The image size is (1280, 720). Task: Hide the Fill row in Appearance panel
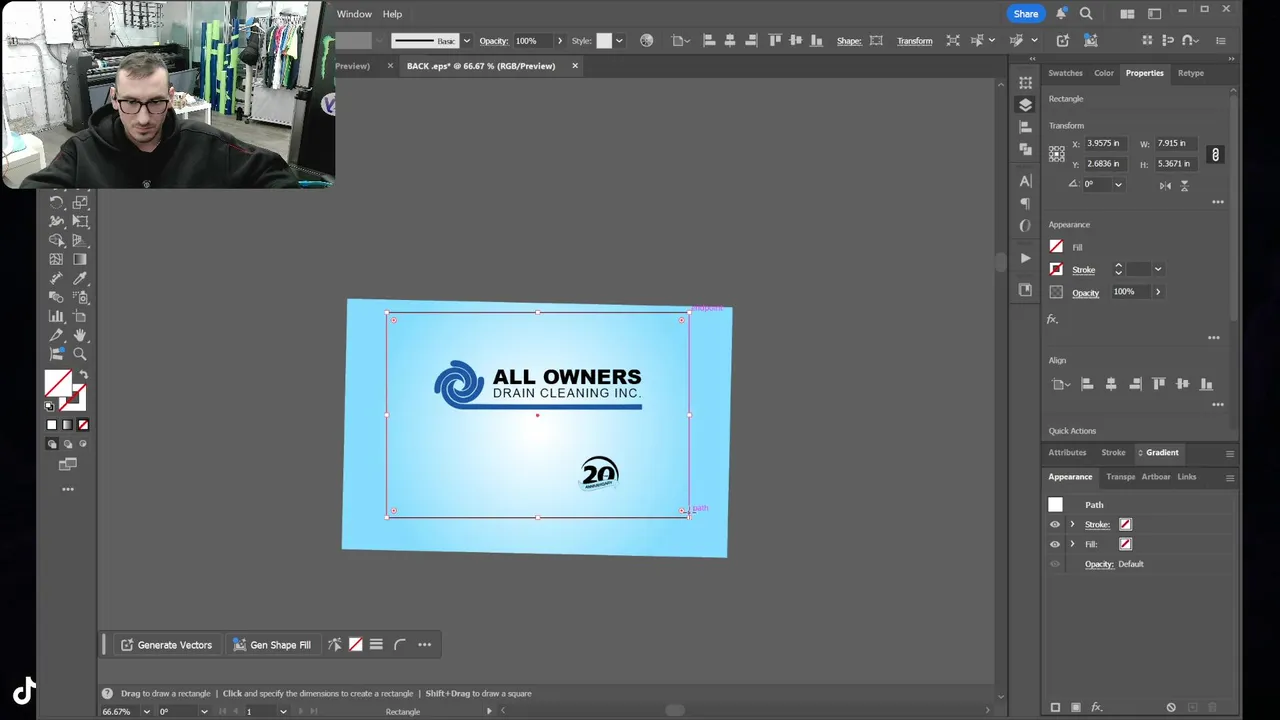1054,544
